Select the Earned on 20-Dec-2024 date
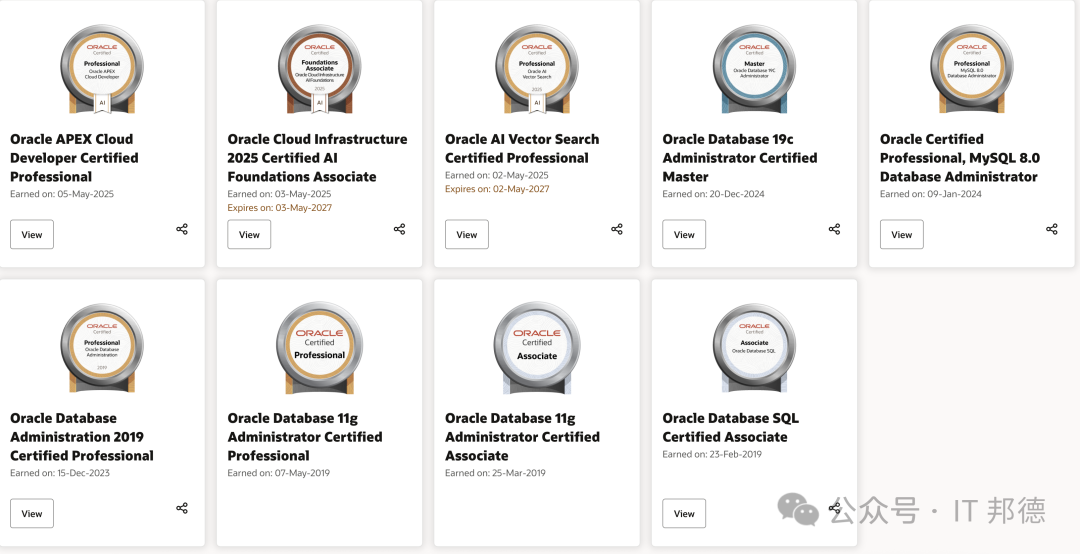This screenshot has width=1080, height=554. (714, 194)
